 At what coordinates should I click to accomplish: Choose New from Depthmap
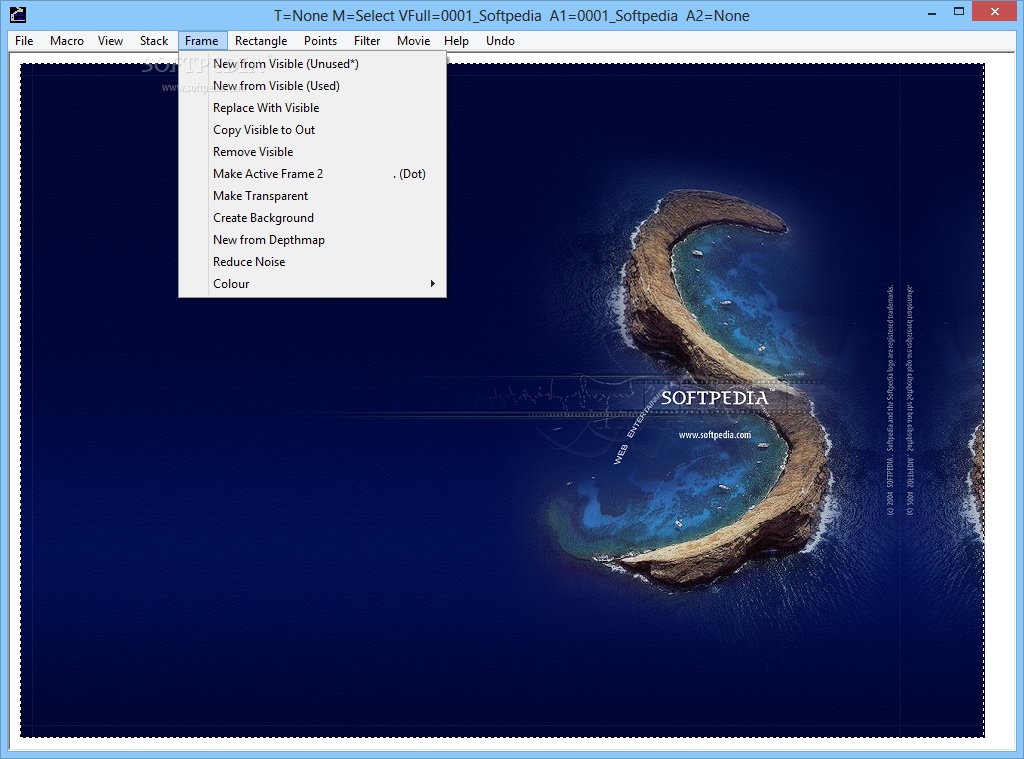pos(312,240)
